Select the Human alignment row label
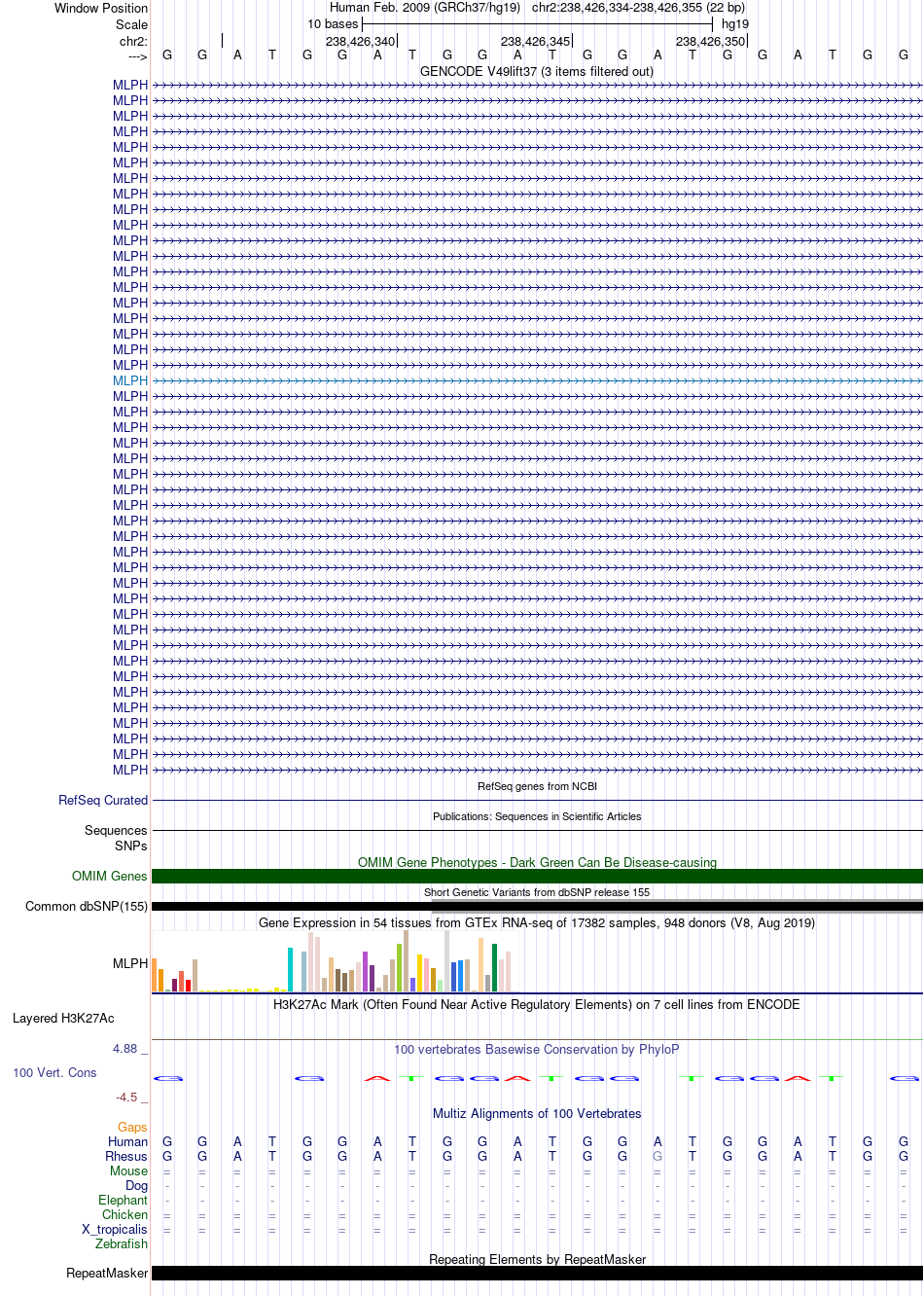 128,1141
